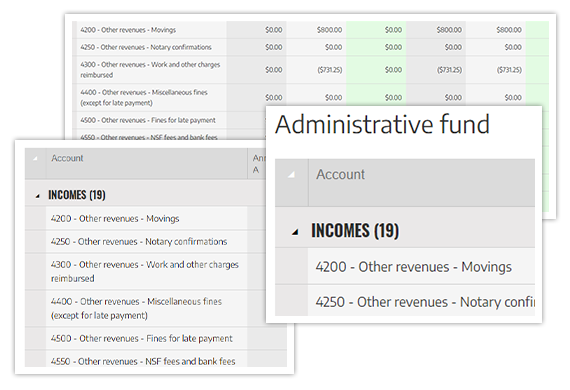Click green $0.00 cell in top table 4400 row

click(x=376, y=96)
